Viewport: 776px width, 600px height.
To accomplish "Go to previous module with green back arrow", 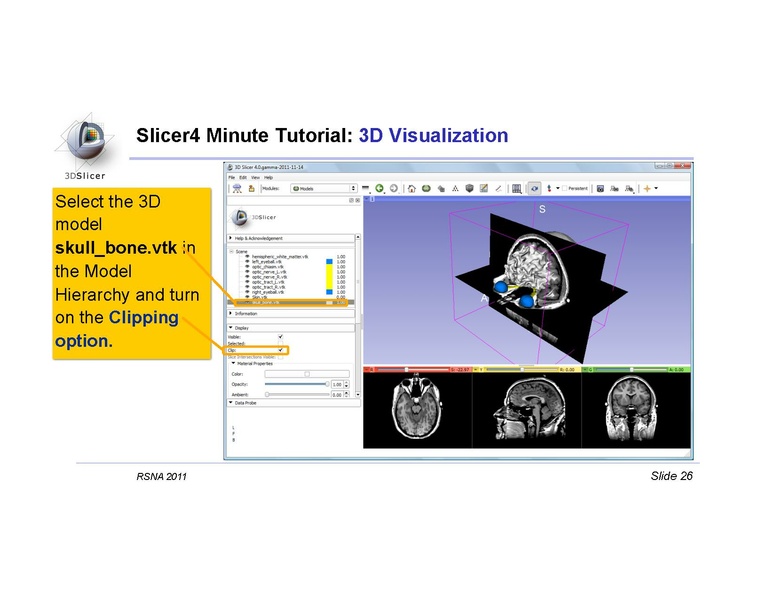I will click(380, 189).
